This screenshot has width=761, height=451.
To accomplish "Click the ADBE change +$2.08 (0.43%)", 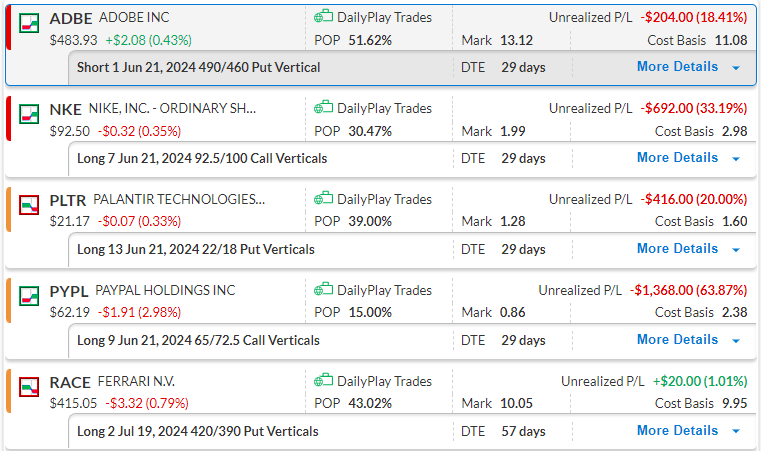I will click(149, 40).
